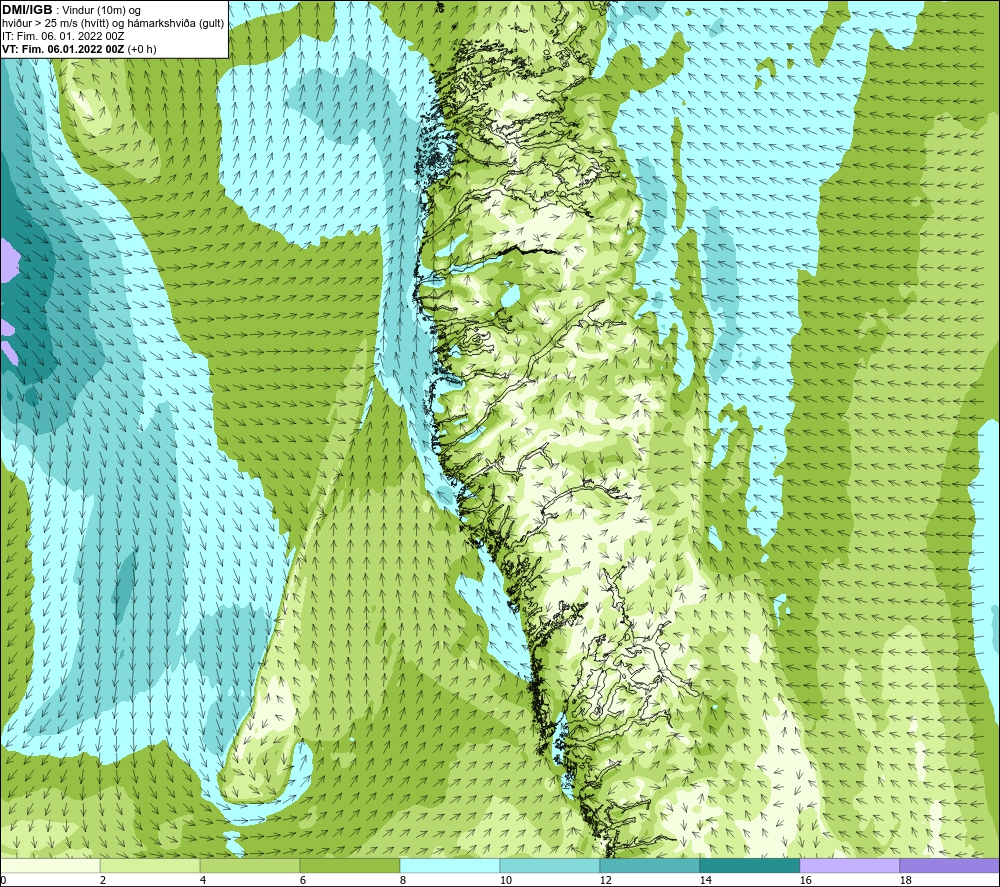Click the 8–10 m/s light cyan legend swatch
Screen dimensions: 1000x887
450,865
